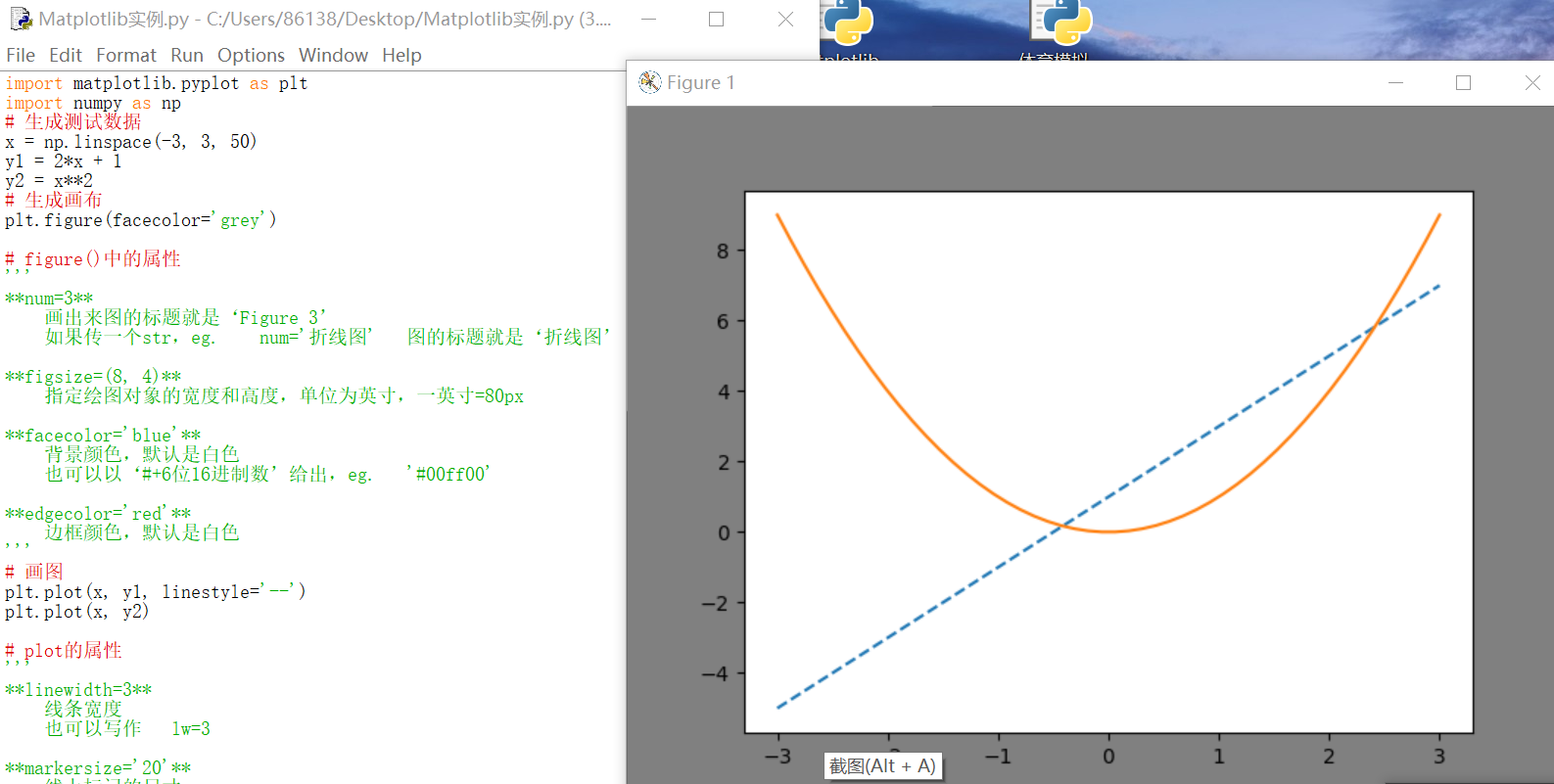This screenshot has width=1554, height=784.
Task: Click the docstring line starting '如果传一个str'
Action: pos(328,338)
